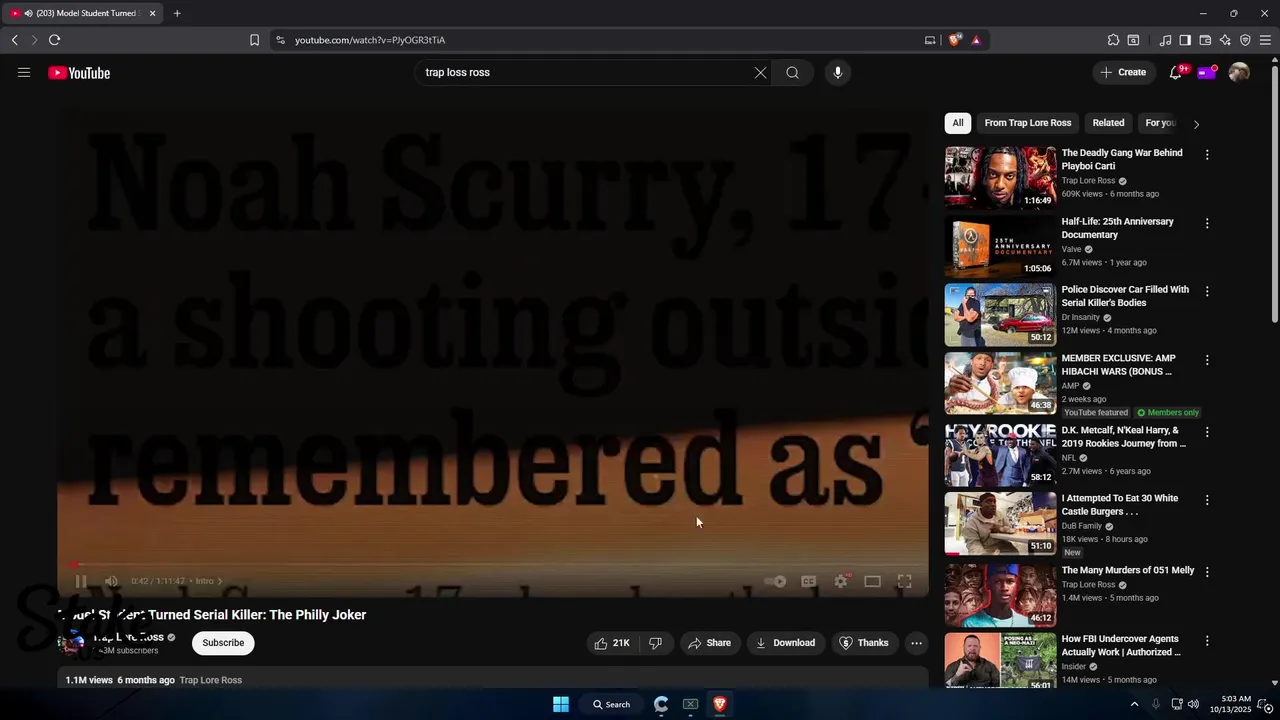Open Brave Wallet icon
1280x720 pixels.
[x=1205, y=40]
